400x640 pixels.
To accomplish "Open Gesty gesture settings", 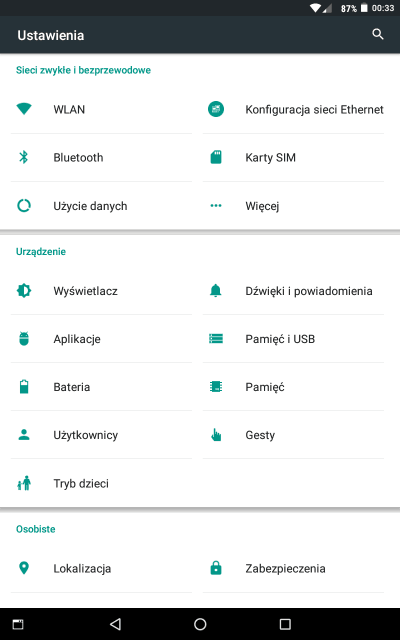I will [x=293, y=435].
